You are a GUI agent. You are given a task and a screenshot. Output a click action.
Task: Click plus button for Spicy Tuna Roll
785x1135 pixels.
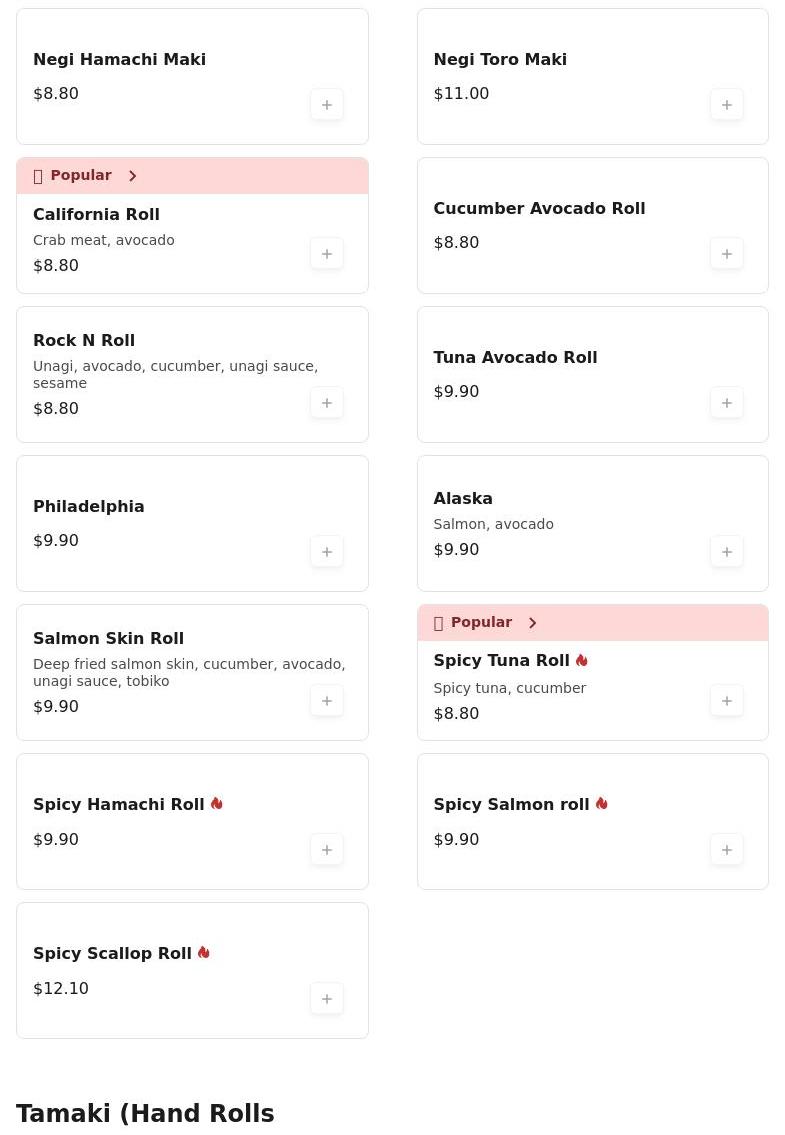coord(727,701)
